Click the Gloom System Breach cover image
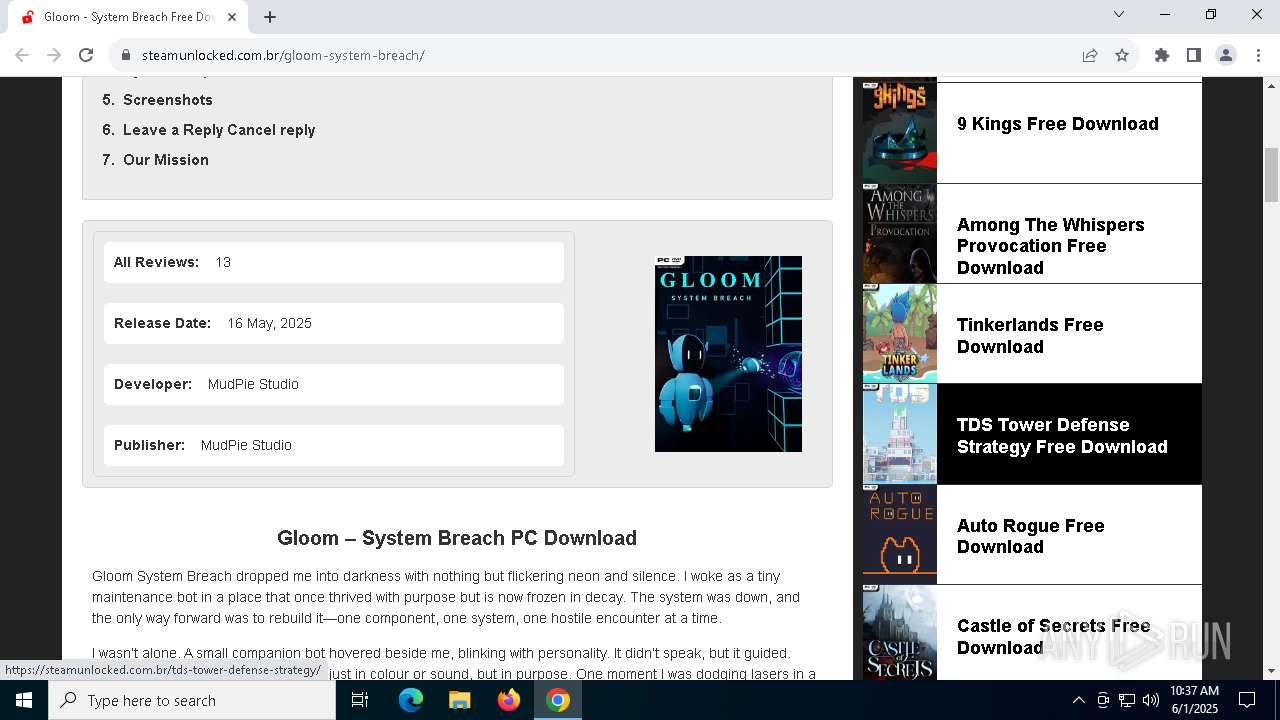 pos(728,354)
